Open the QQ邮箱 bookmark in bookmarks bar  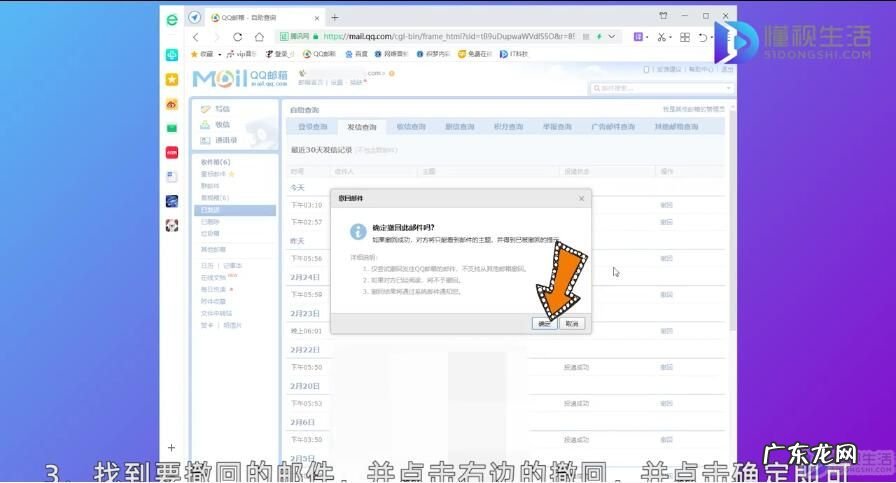coord(319,54)
